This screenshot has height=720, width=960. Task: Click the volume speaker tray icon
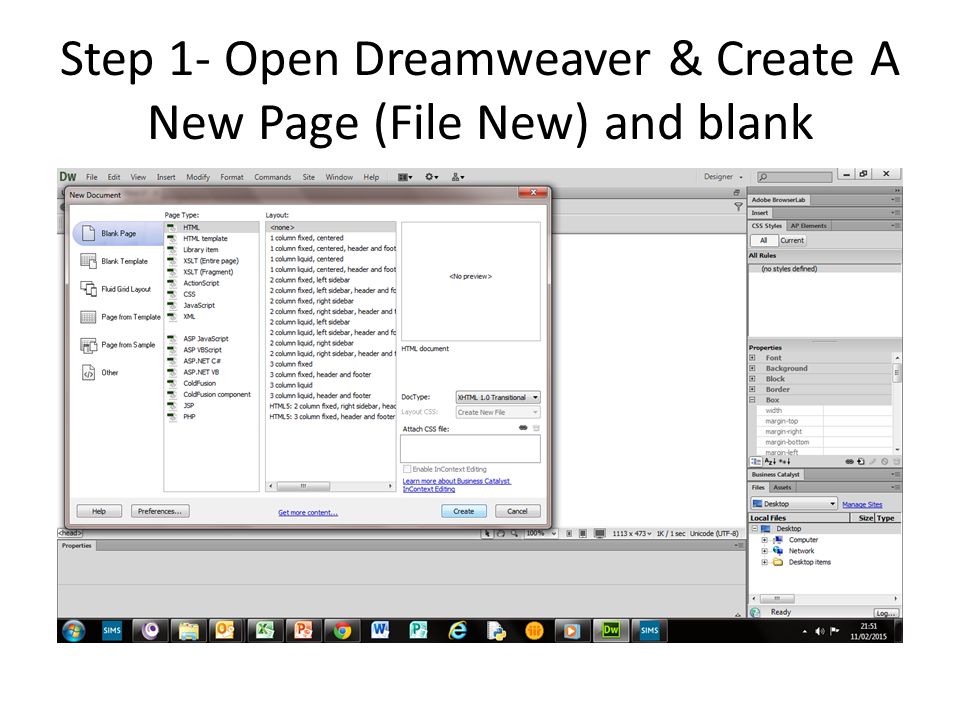[x=820, y=631]
